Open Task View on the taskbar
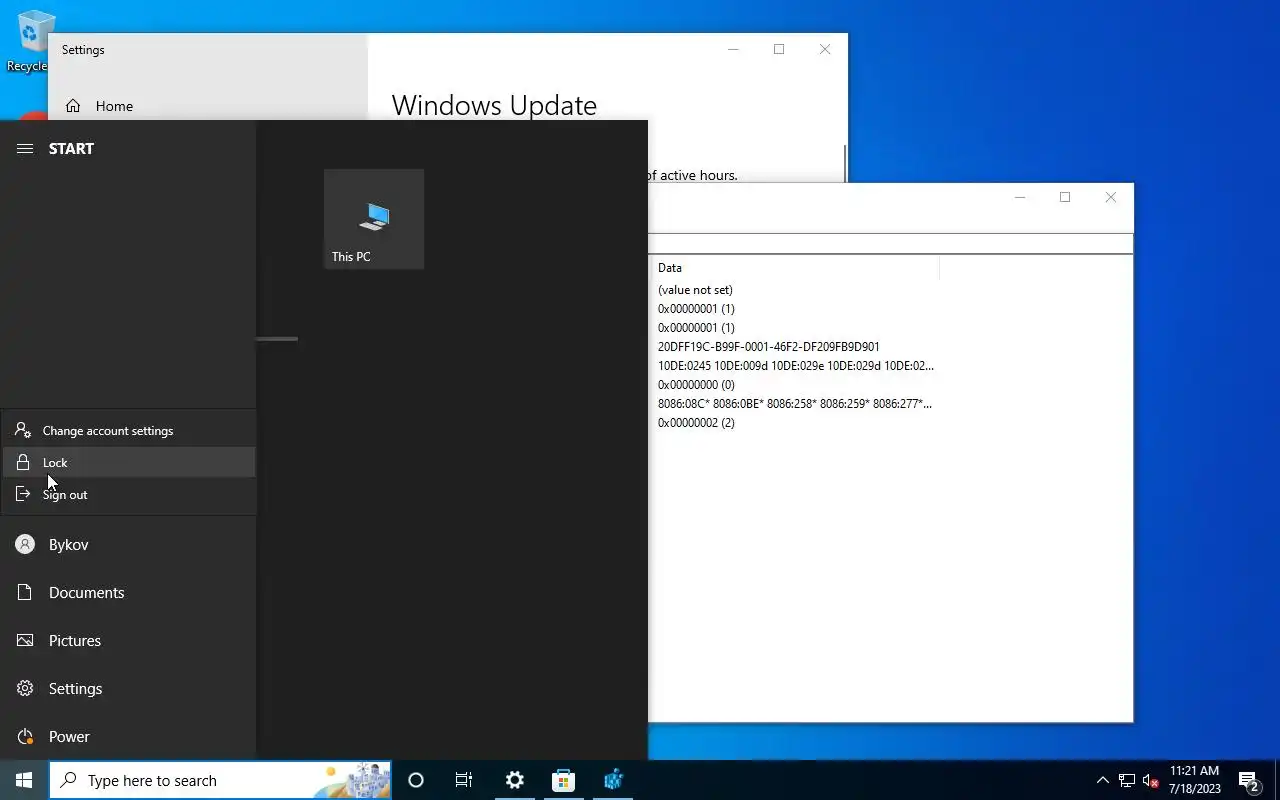Viewport: 1280px width, 800px height. click(x=464, y=780)
